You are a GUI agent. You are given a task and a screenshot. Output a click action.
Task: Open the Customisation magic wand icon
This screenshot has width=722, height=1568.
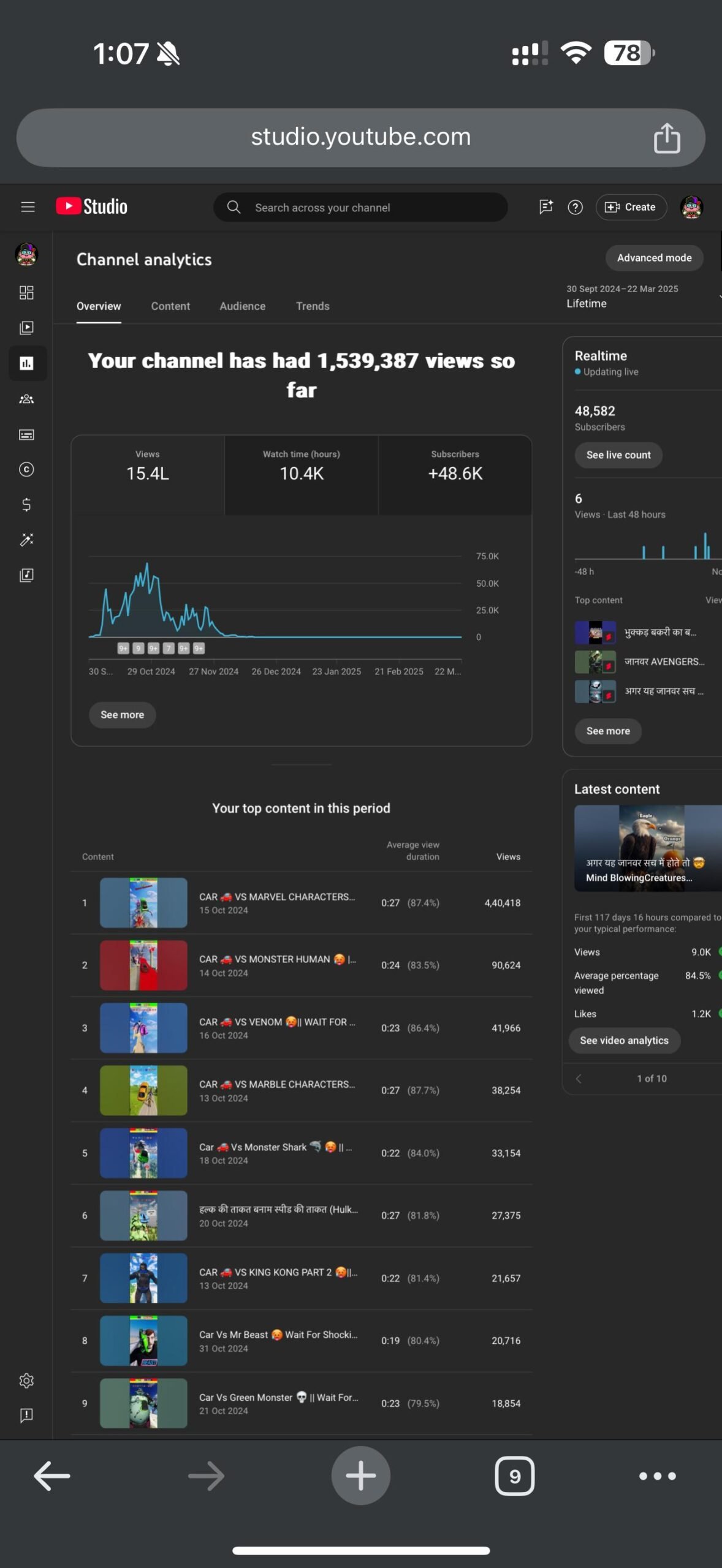26,540
